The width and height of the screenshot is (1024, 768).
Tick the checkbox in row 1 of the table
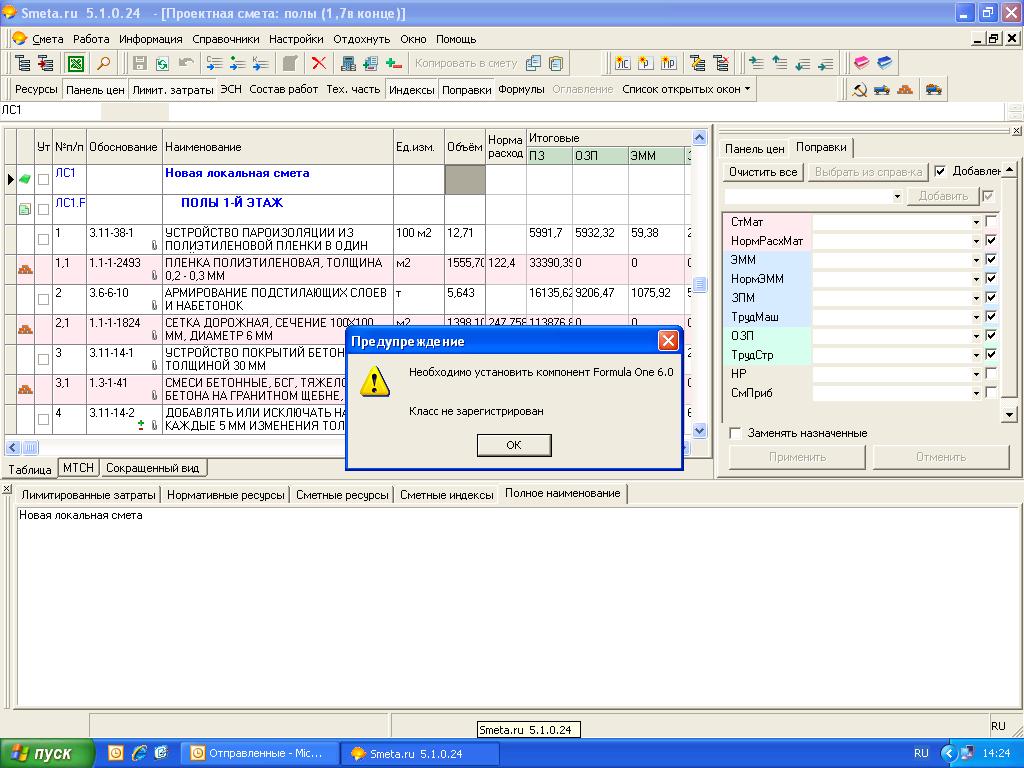pyautogui.click(x=43, y=239)
